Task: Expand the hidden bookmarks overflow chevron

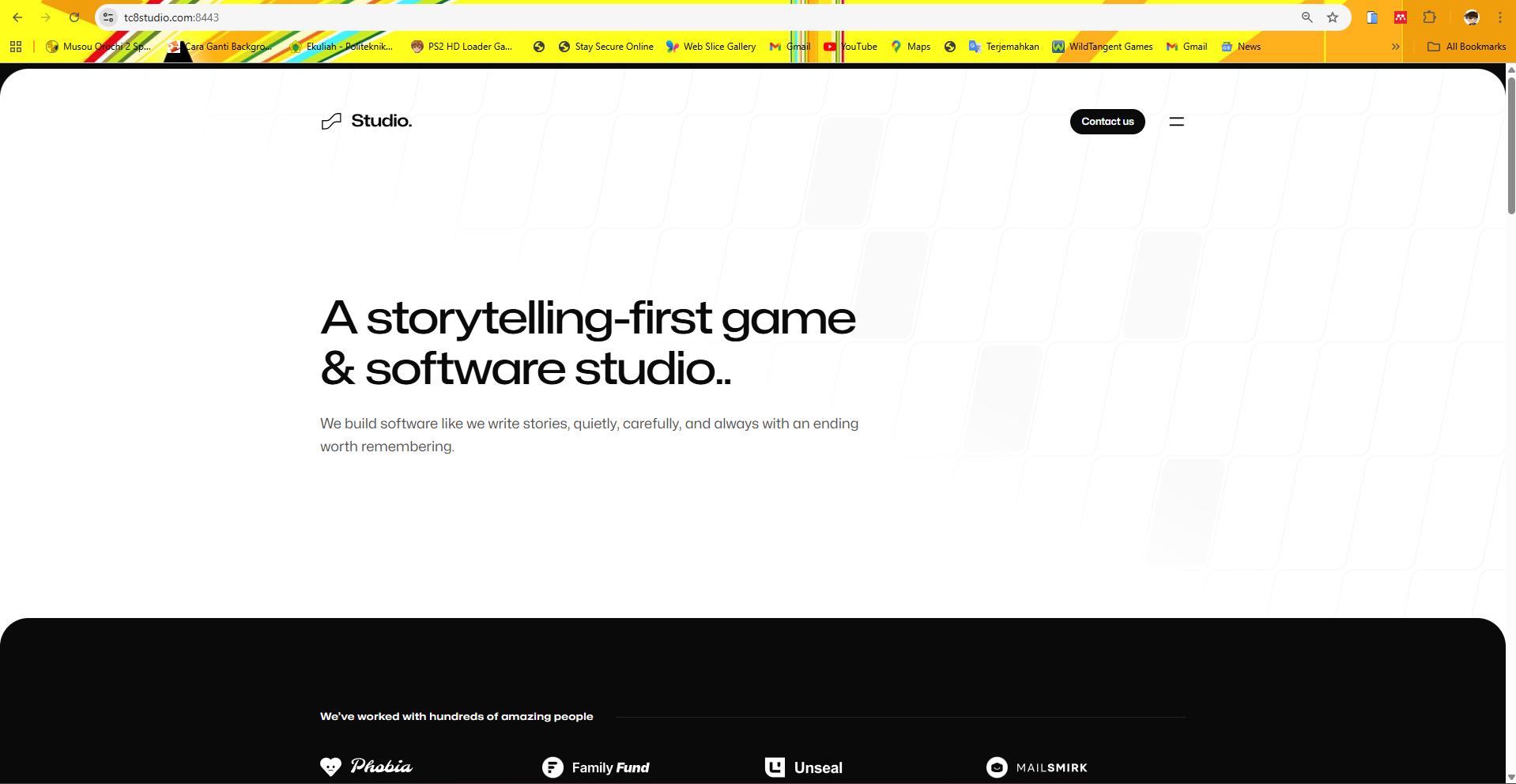Action: click(x=1394, y=47)
